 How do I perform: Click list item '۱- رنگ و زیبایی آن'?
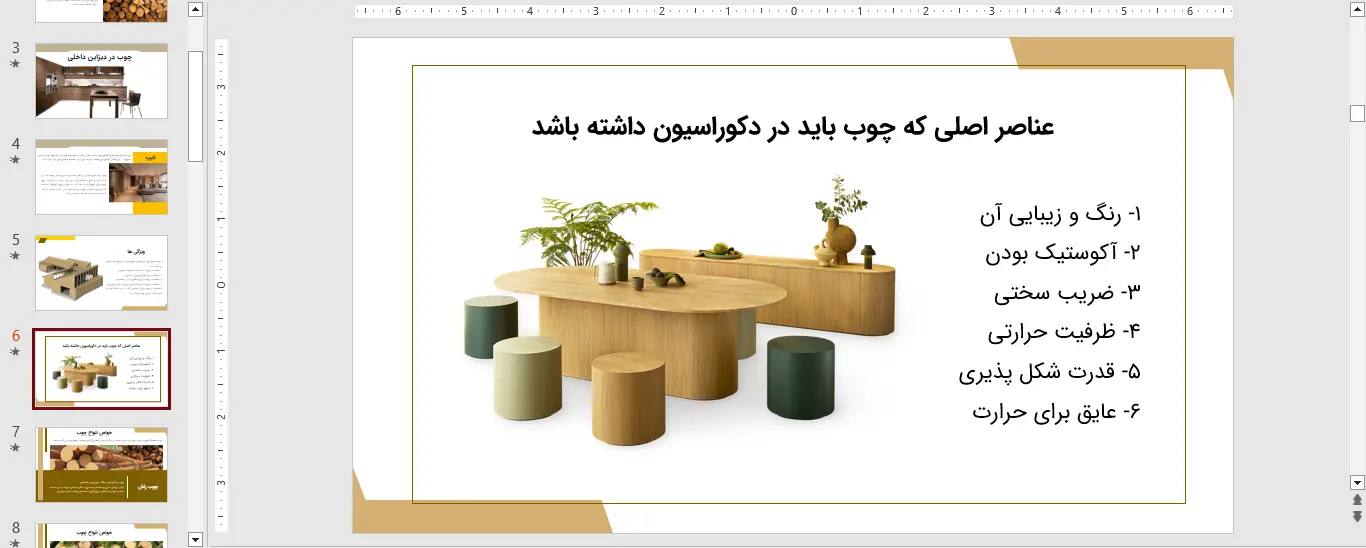(1060, 214)
